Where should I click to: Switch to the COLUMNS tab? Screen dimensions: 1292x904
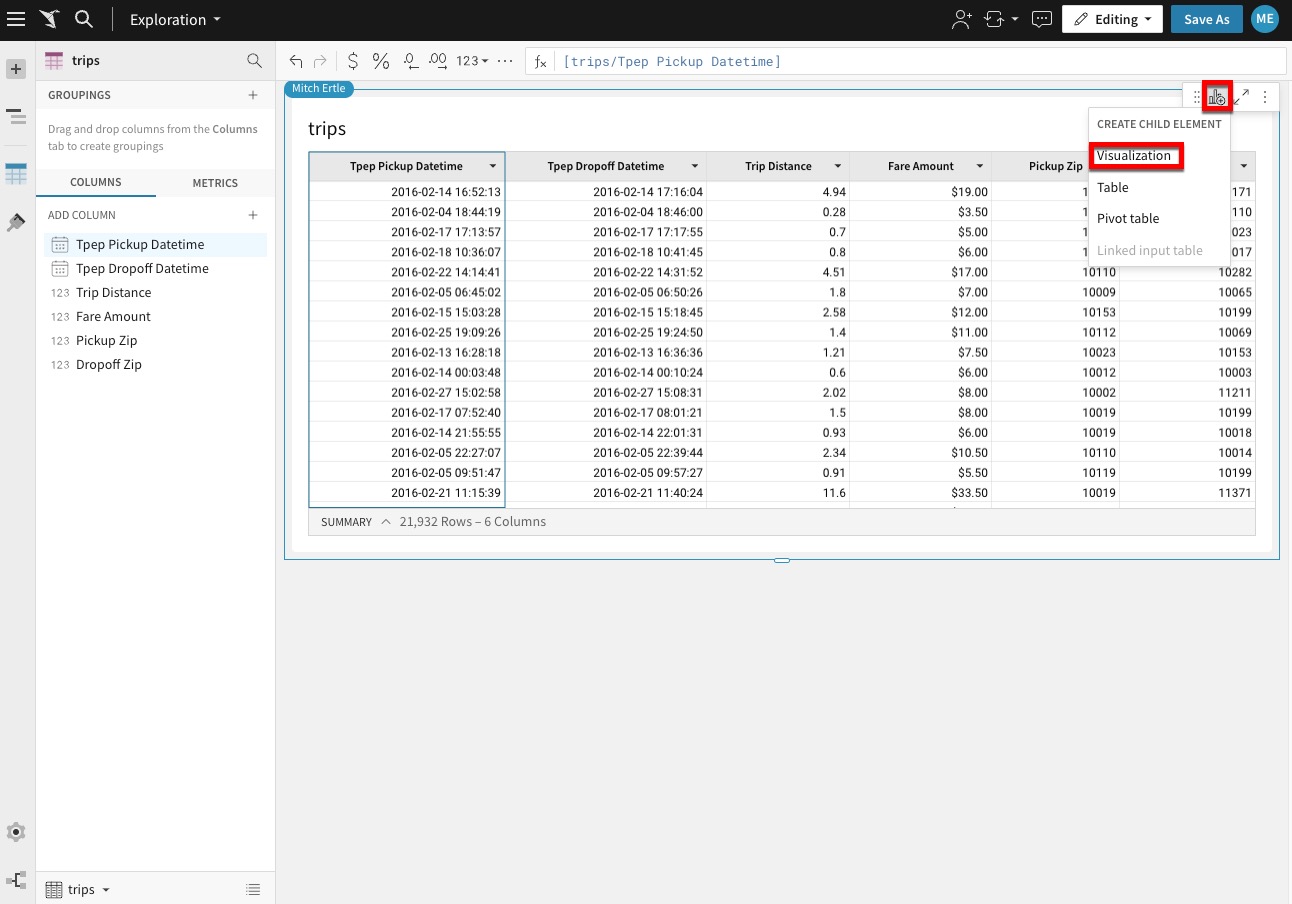[x=96, y=183]
